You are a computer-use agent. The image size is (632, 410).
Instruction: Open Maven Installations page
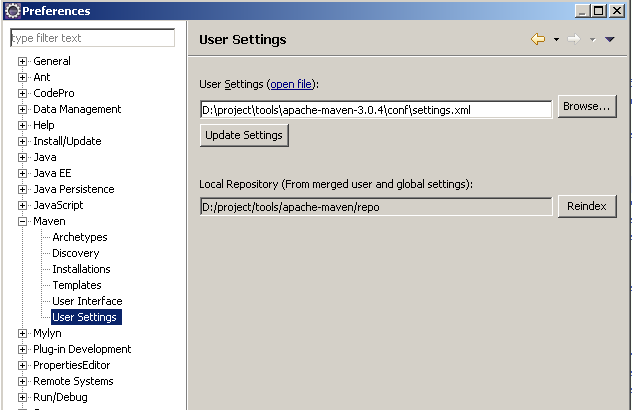[81, 269]
